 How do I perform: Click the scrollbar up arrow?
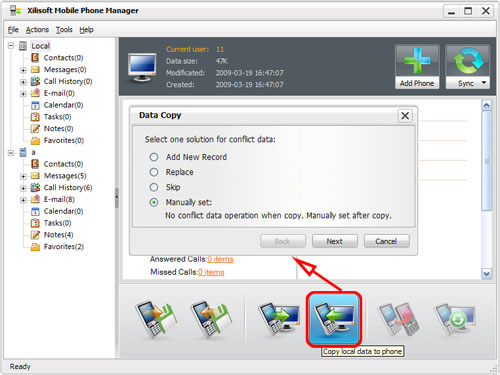[486, 105]
